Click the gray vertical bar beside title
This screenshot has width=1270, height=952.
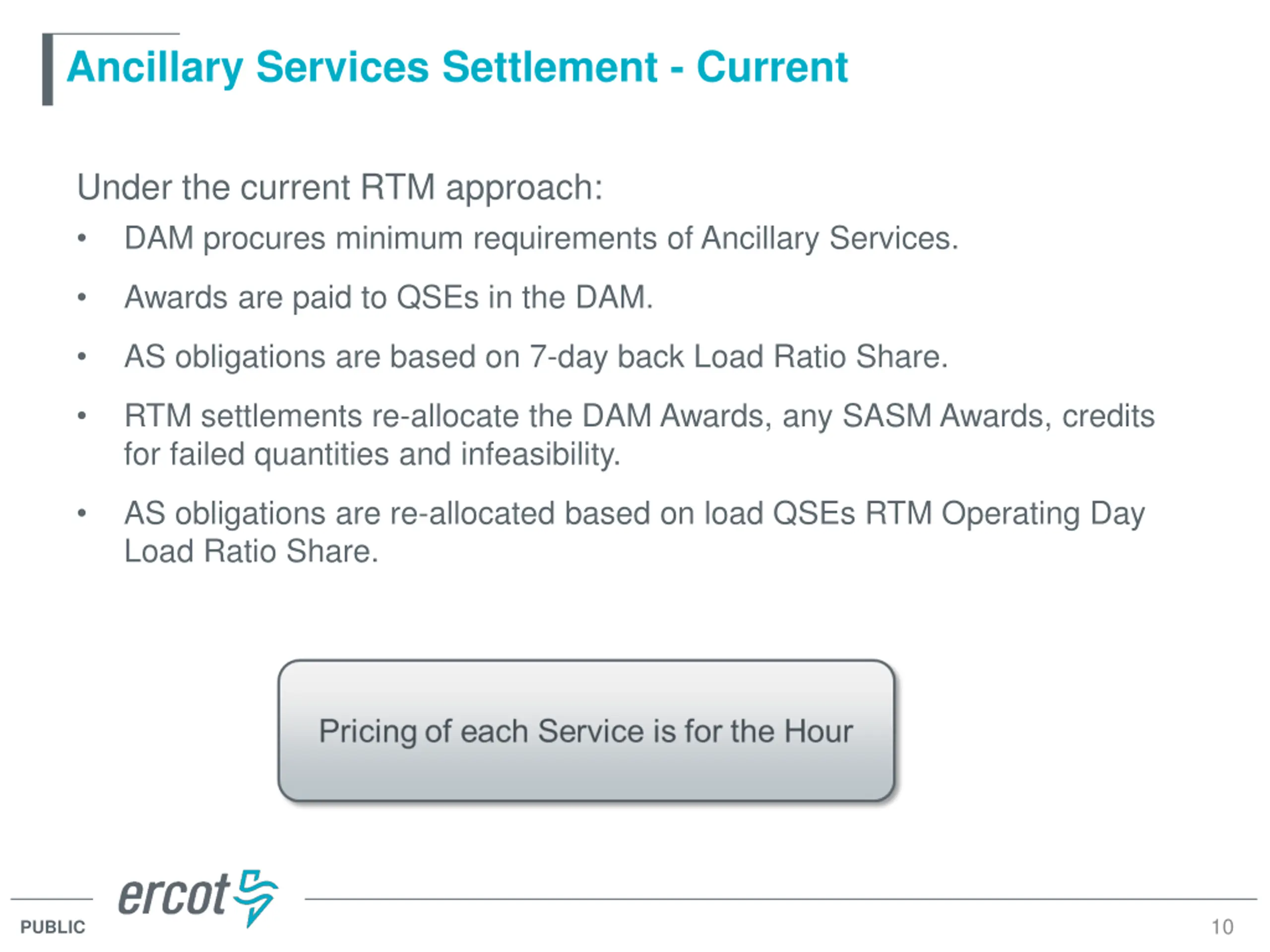coord(48,69)
